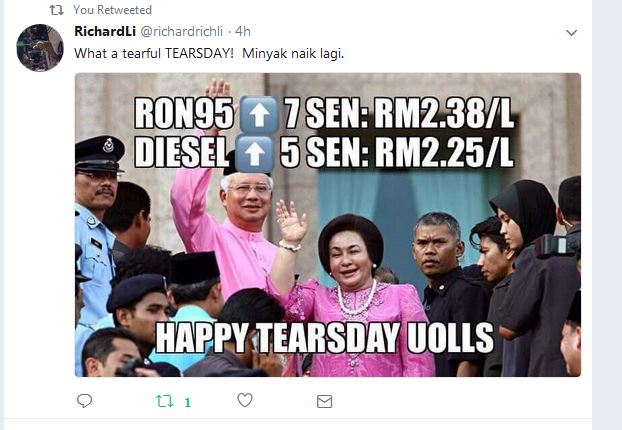Viewport: 622px width, 430px height.
Task: Click the You Retweeted label
Action: click(112, 10)
